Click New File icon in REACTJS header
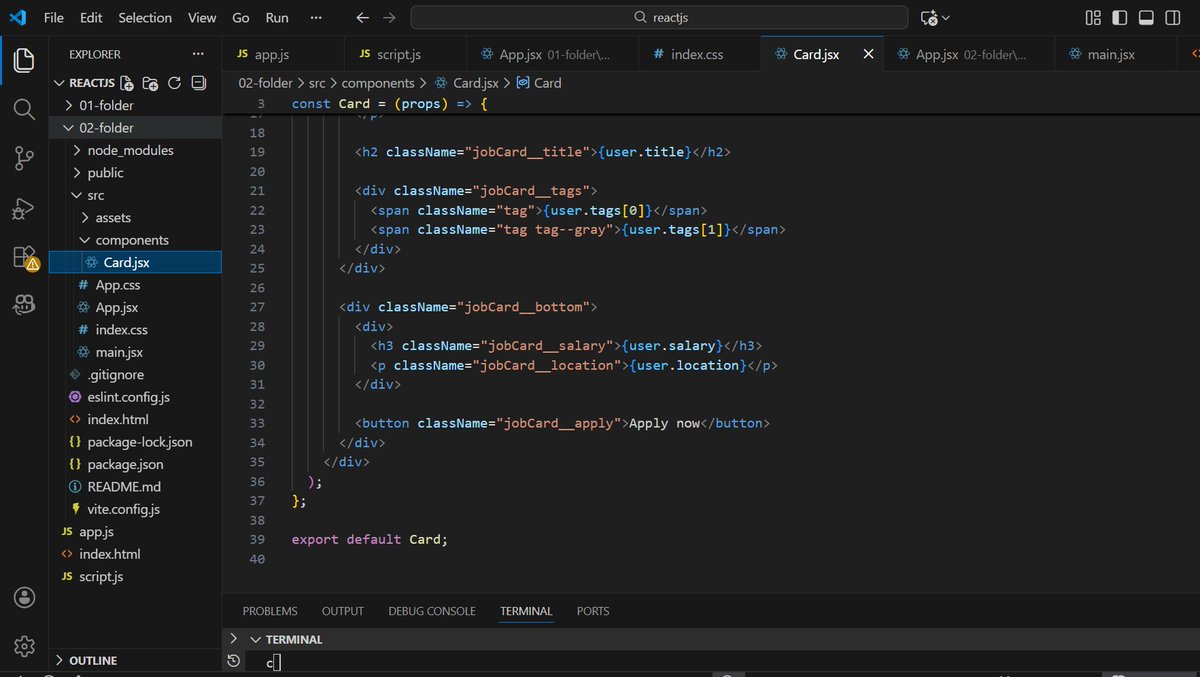 127,83
